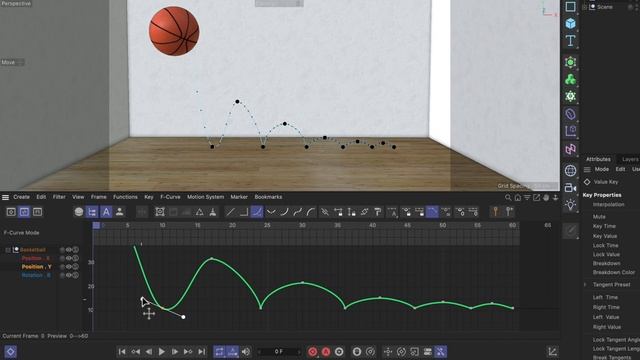
Task: Select the Rotation . B track
Action: click(x=36, y=276)
